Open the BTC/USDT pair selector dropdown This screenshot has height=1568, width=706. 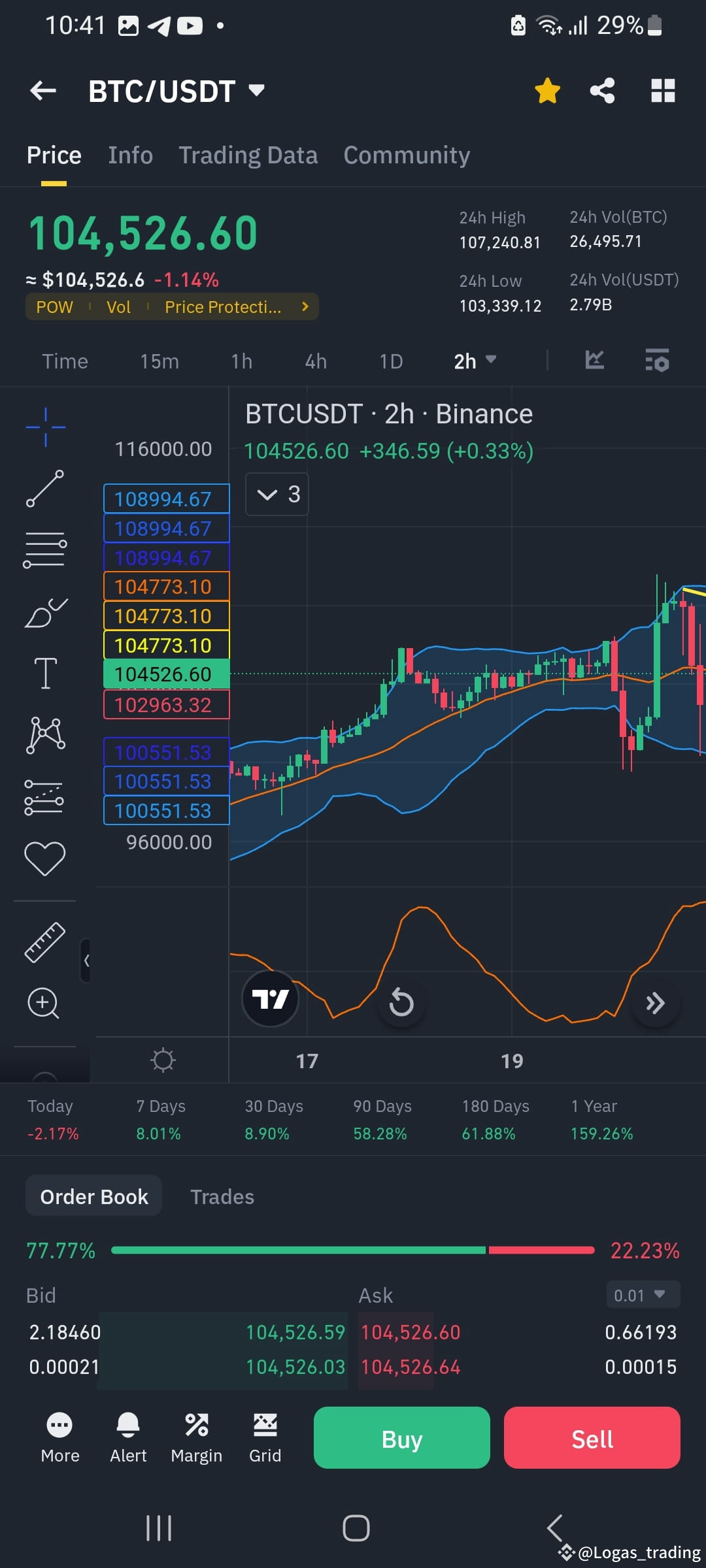coord(176,91)
